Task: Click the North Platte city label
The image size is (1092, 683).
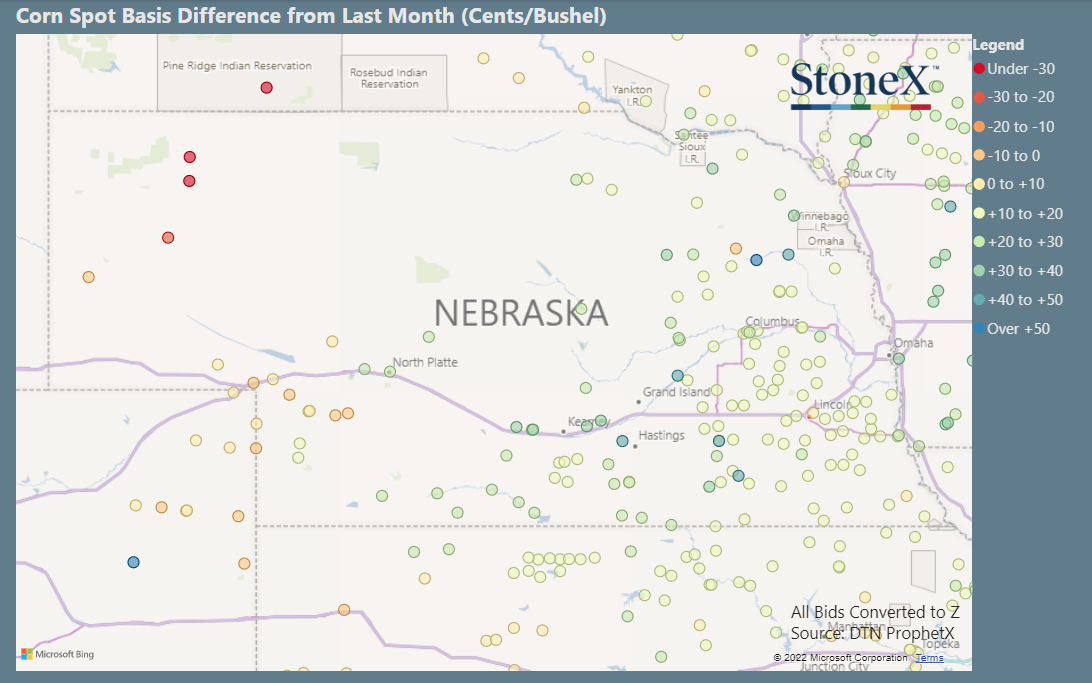Action: click(x=425, y=362)
